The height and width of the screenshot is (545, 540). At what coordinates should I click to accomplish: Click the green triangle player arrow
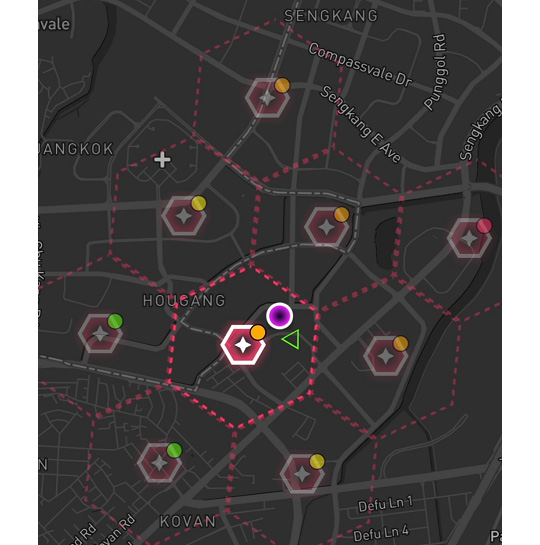pyautogui.click(x=292, y=339)
